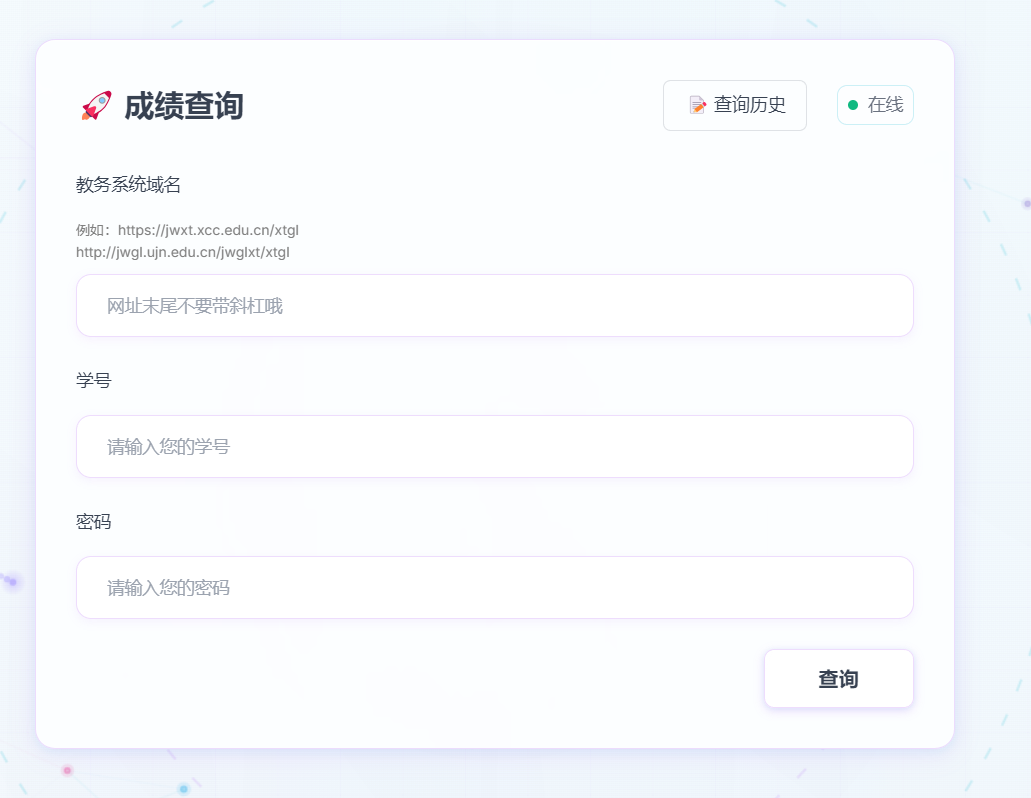Click the 密码 field label
Viewport: 1031px width, 798px height.
coord(94,522)
